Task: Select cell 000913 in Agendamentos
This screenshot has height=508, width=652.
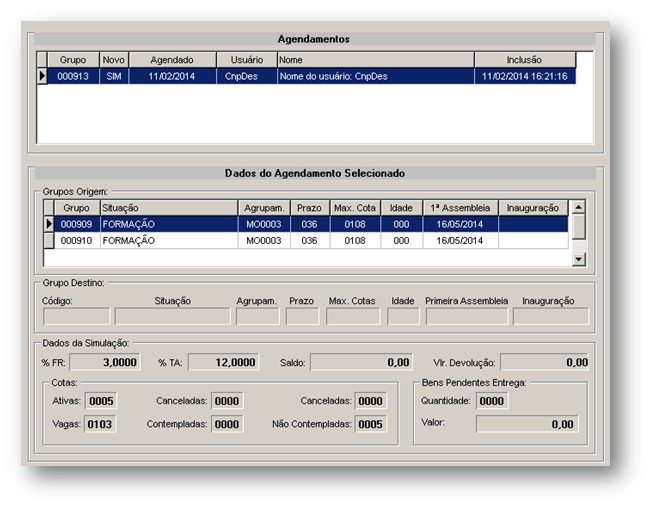Action: [x=73, y=76]
